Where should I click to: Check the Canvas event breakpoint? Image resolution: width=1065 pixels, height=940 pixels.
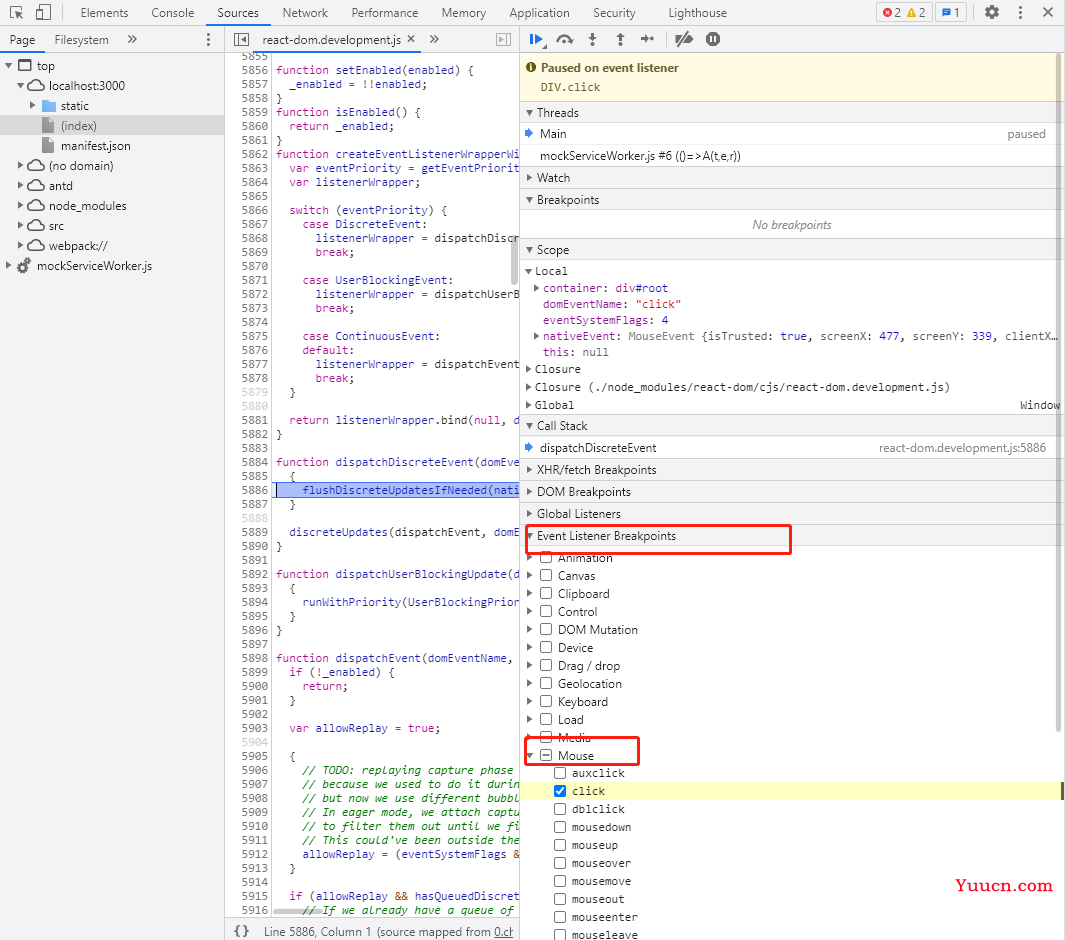click(546, 575)
